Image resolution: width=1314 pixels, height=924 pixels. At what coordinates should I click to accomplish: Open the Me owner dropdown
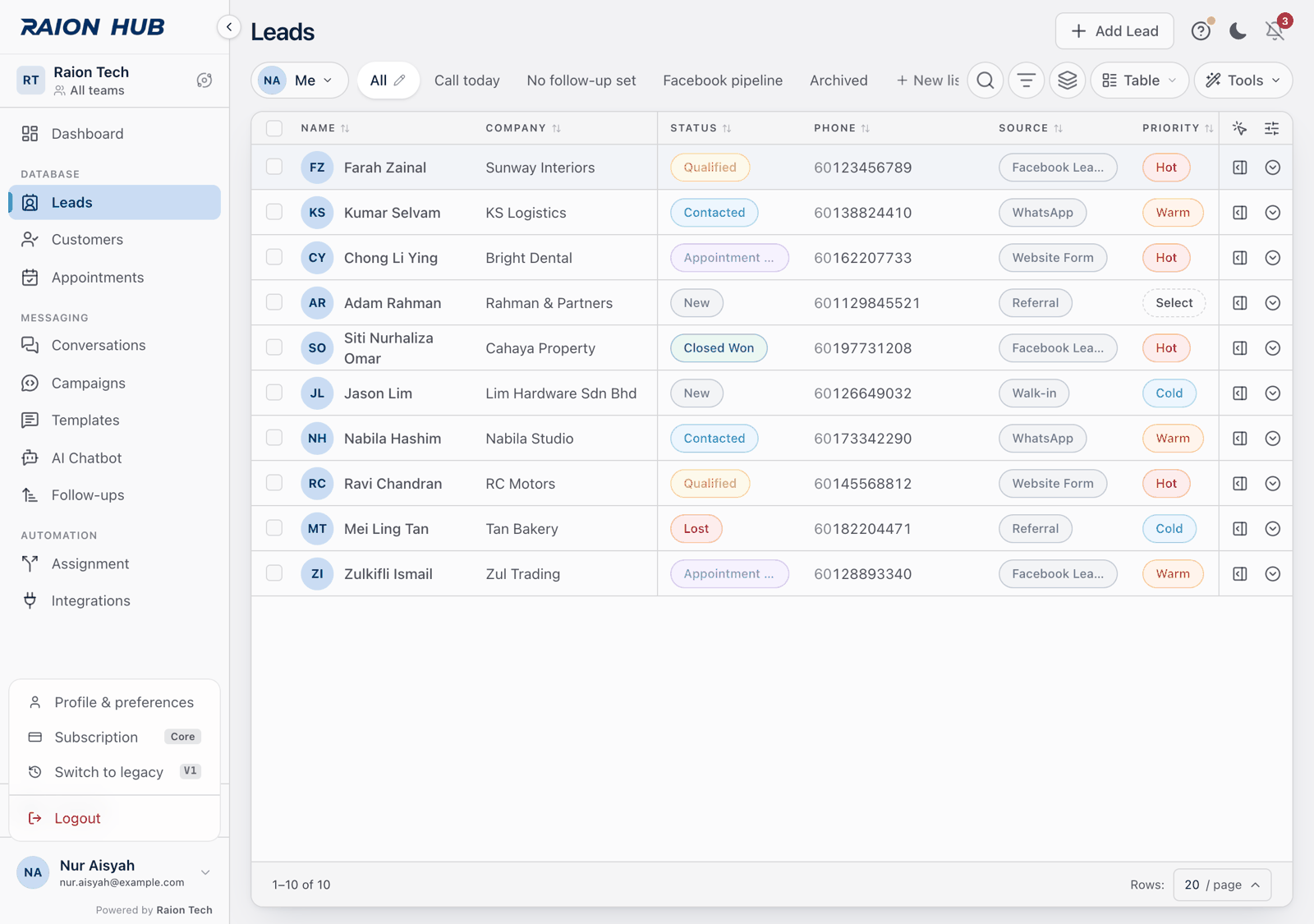300,80
